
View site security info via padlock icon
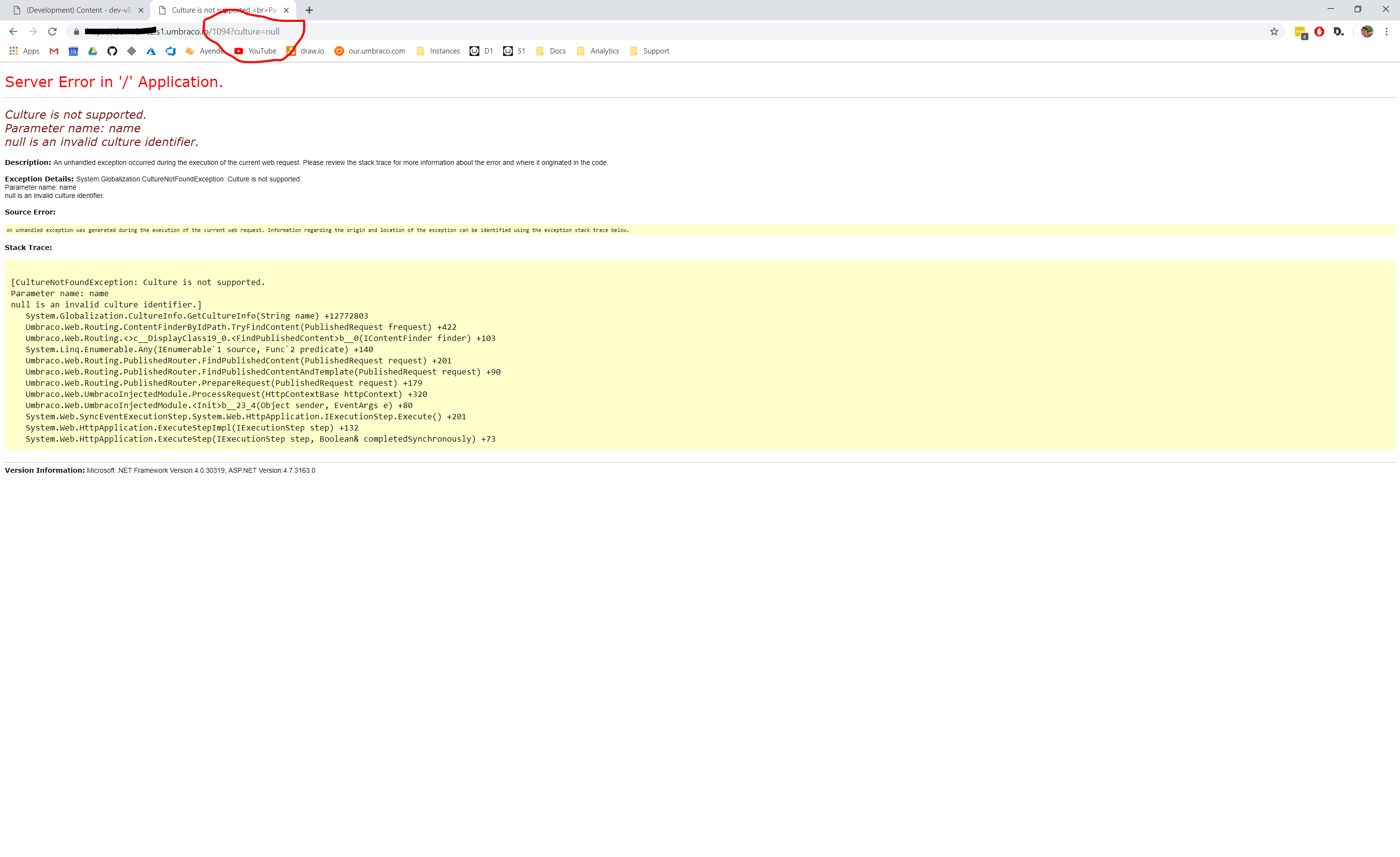pyautogui.click(x=76, y=31)
